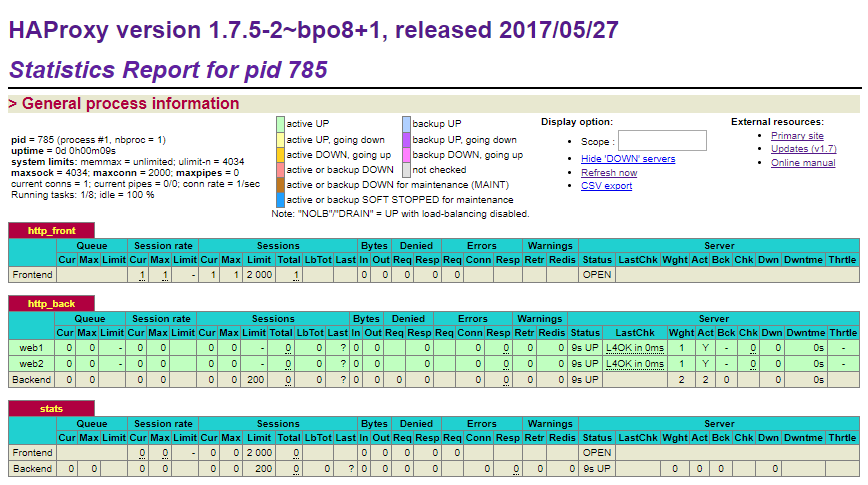The width and height of the screenshot is (868, 485).
Task: Click the backup UP, going down swatch
Action: (406, 140)
